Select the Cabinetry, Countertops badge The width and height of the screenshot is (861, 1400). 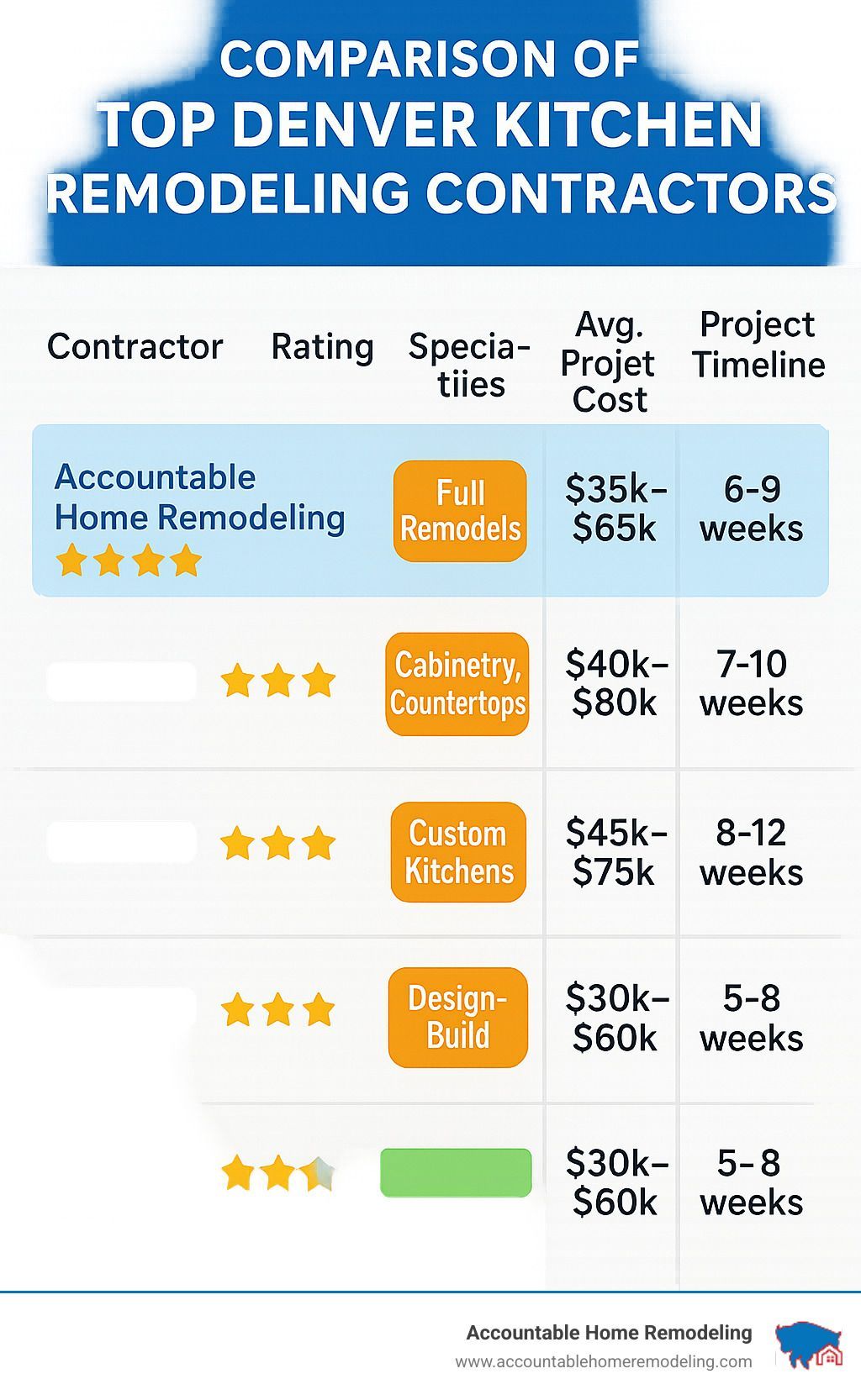[457, 684]
